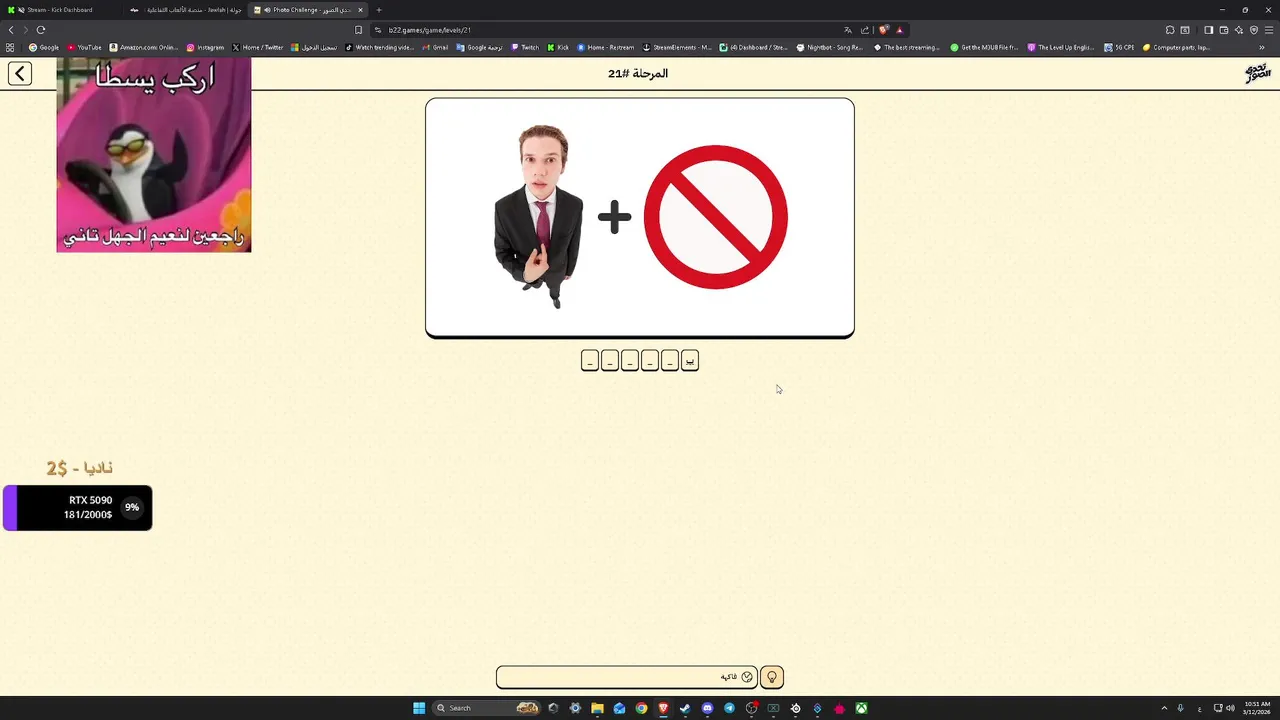Click the puzzle image with man and prohibition sign
The image size is (1280, 720).
pos(640,218)
